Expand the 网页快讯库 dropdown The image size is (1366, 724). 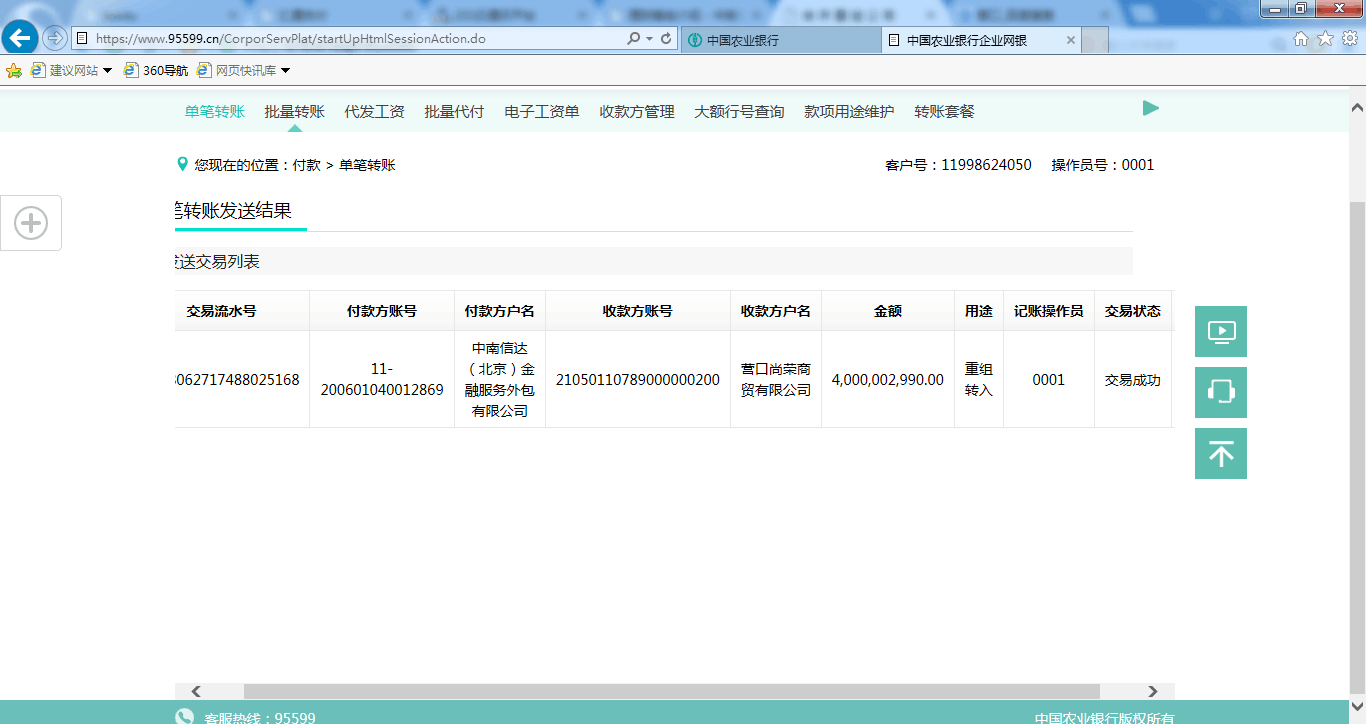tap(285, 71)
